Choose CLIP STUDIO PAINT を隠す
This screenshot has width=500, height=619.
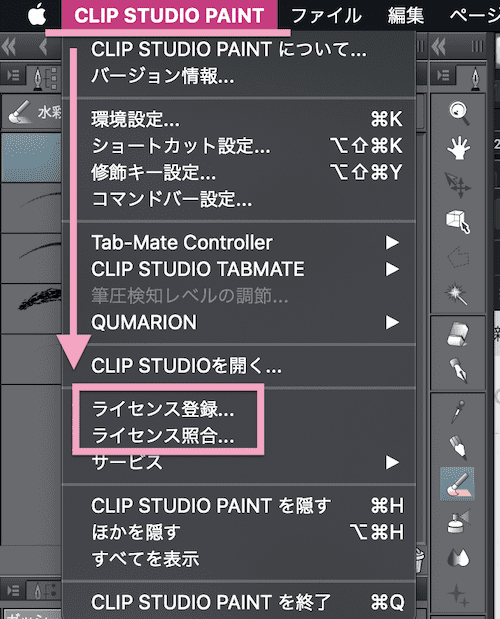click(238, 505)
